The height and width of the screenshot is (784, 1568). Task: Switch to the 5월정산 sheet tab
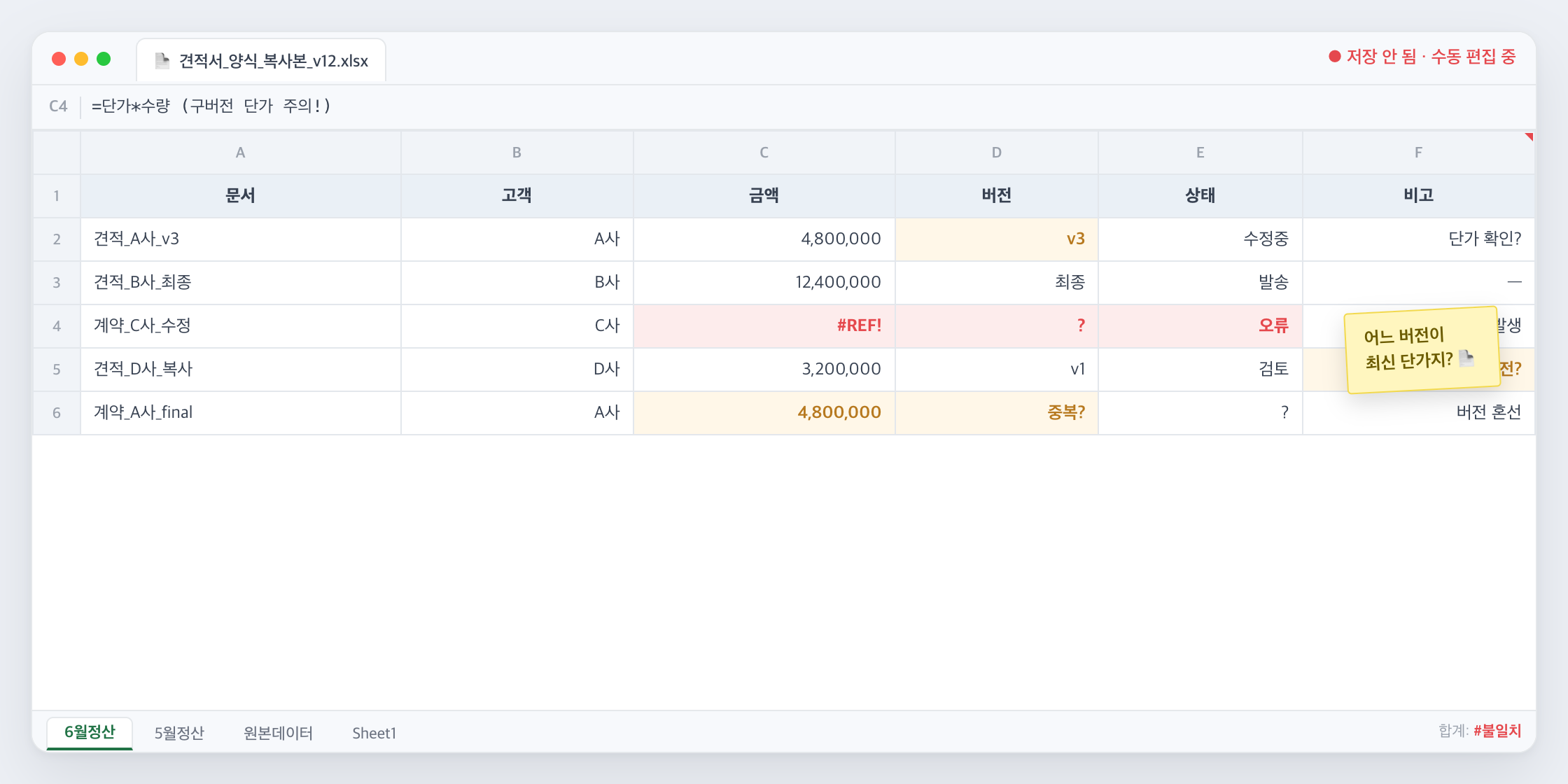pos(179,733)
